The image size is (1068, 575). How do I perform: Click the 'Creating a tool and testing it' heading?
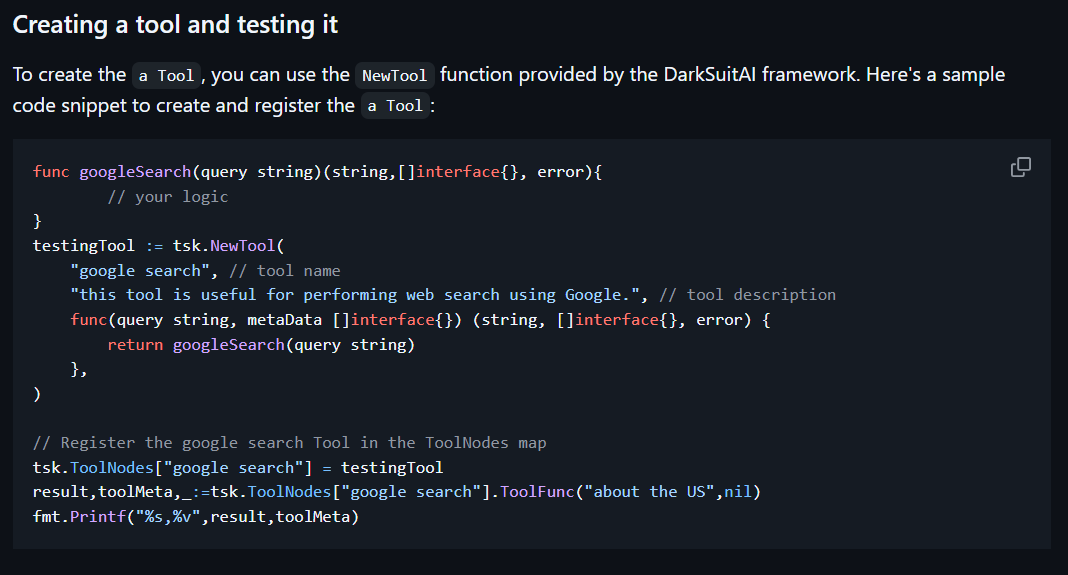(x=175, y=25)
